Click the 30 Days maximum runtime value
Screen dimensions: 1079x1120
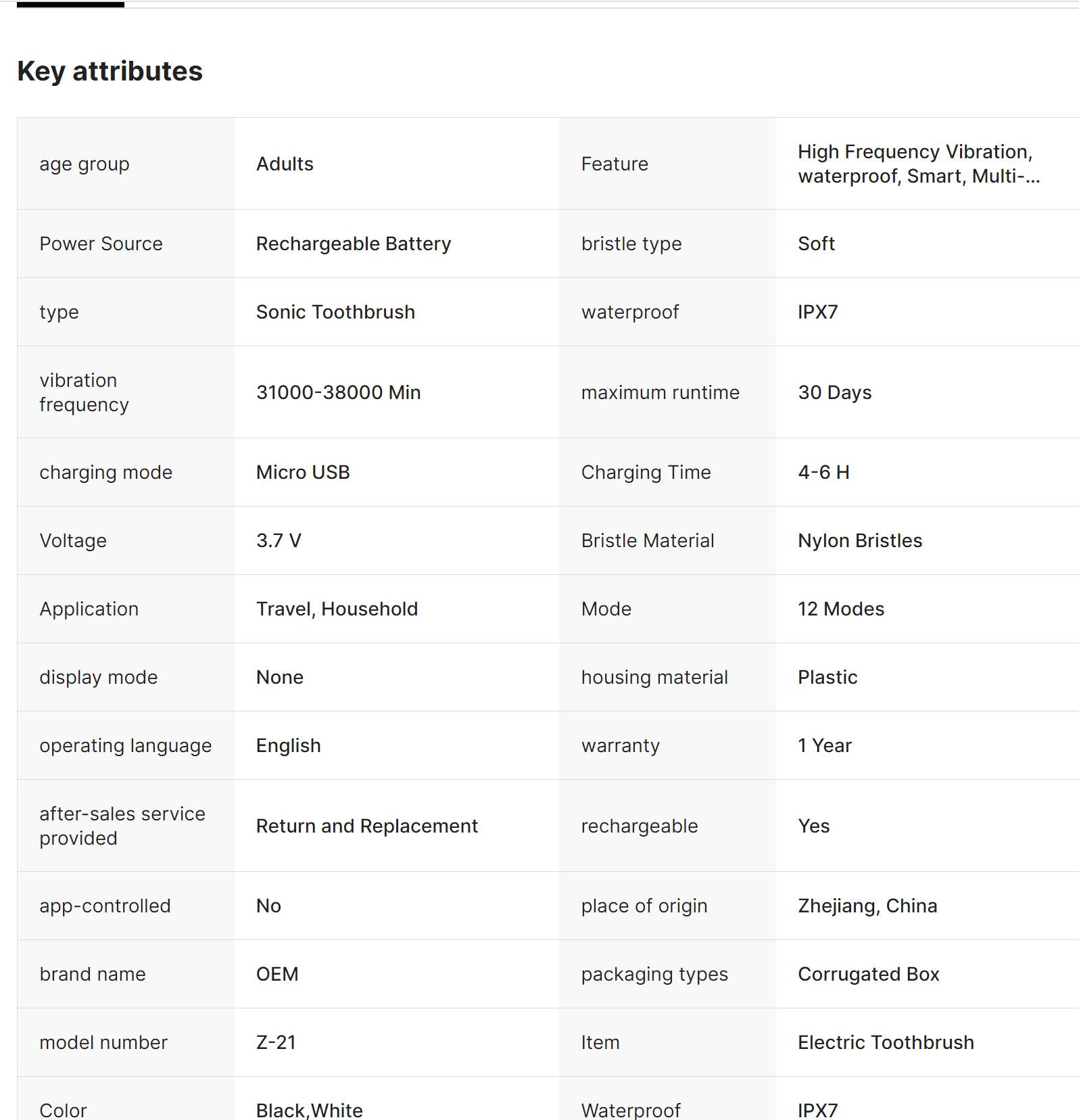[834, 392]
